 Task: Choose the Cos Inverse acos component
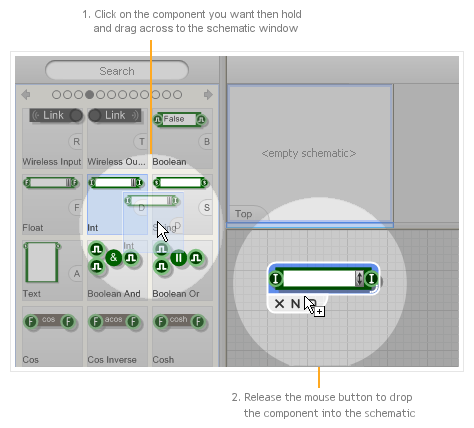pyautogui.click(x=117, y=336)
